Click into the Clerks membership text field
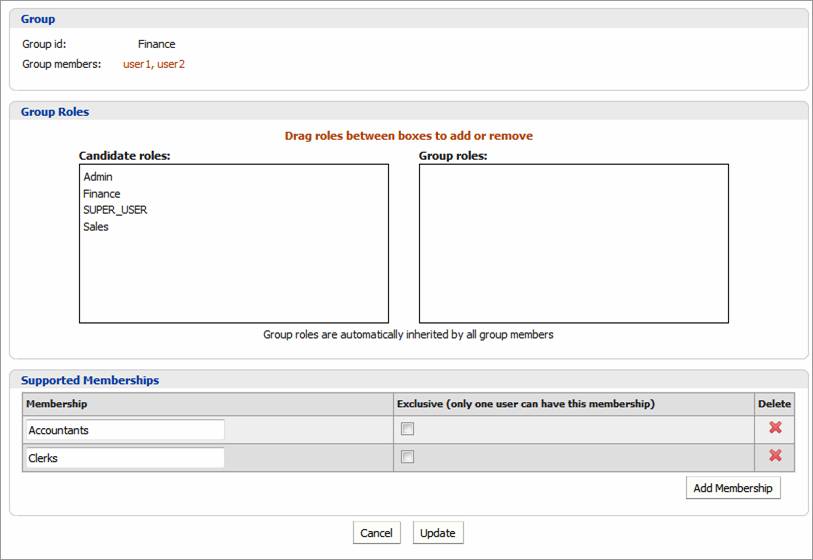The height and width of the screenshot is (560, 813). click(x=125, y=458)
